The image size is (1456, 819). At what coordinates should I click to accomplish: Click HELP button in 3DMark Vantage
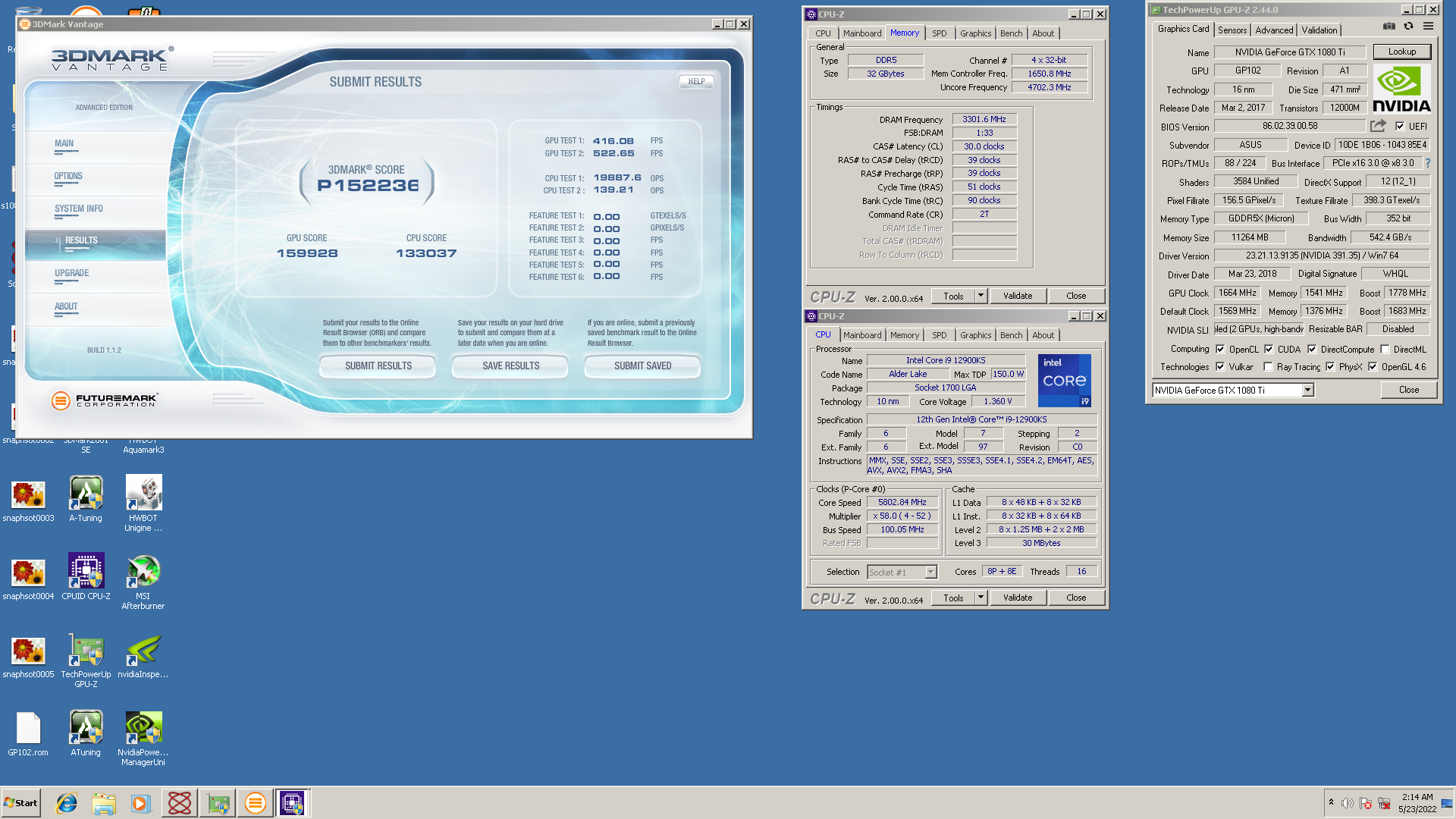[696, 81]
